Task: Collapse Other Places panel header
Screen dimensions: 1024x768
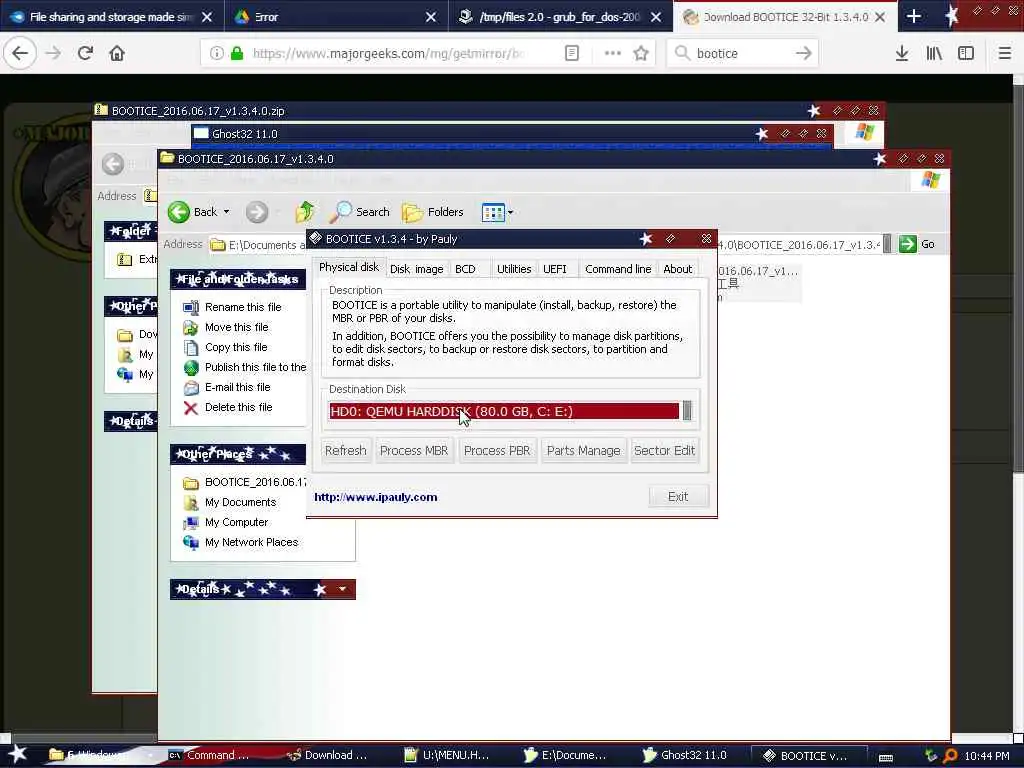Action: coord(238,454)
